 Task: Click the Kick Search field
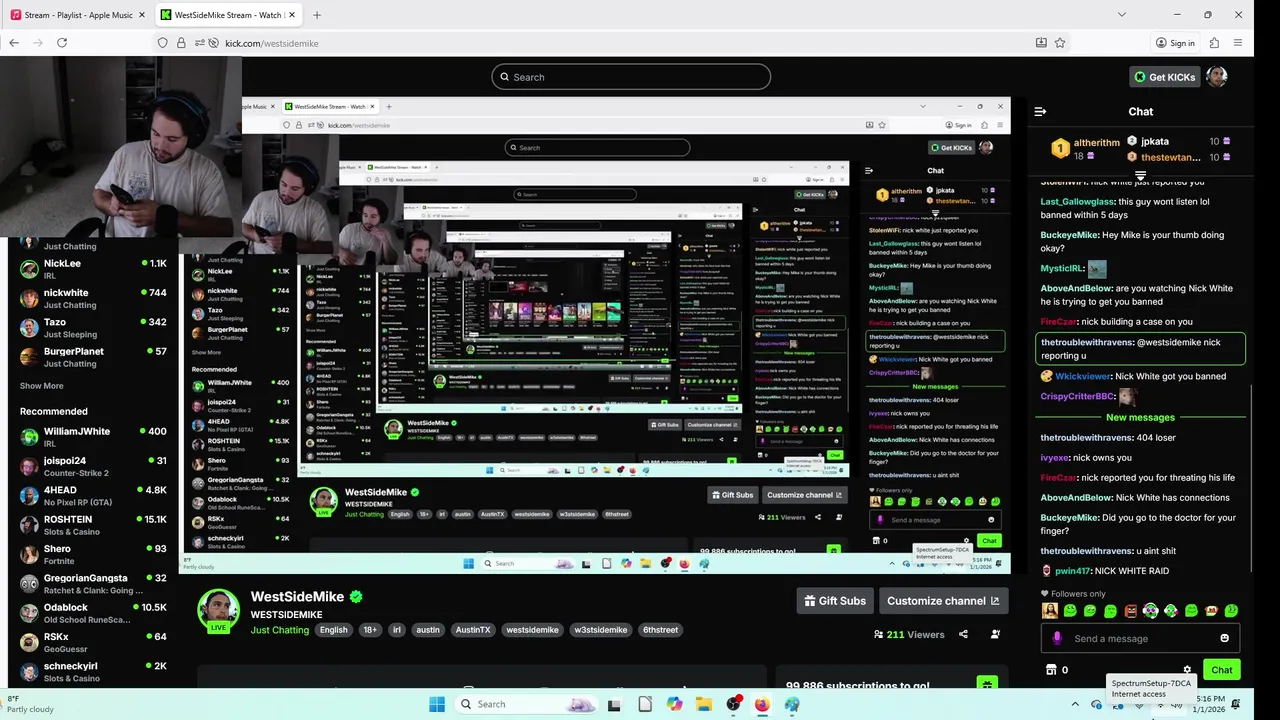(631, 77)
